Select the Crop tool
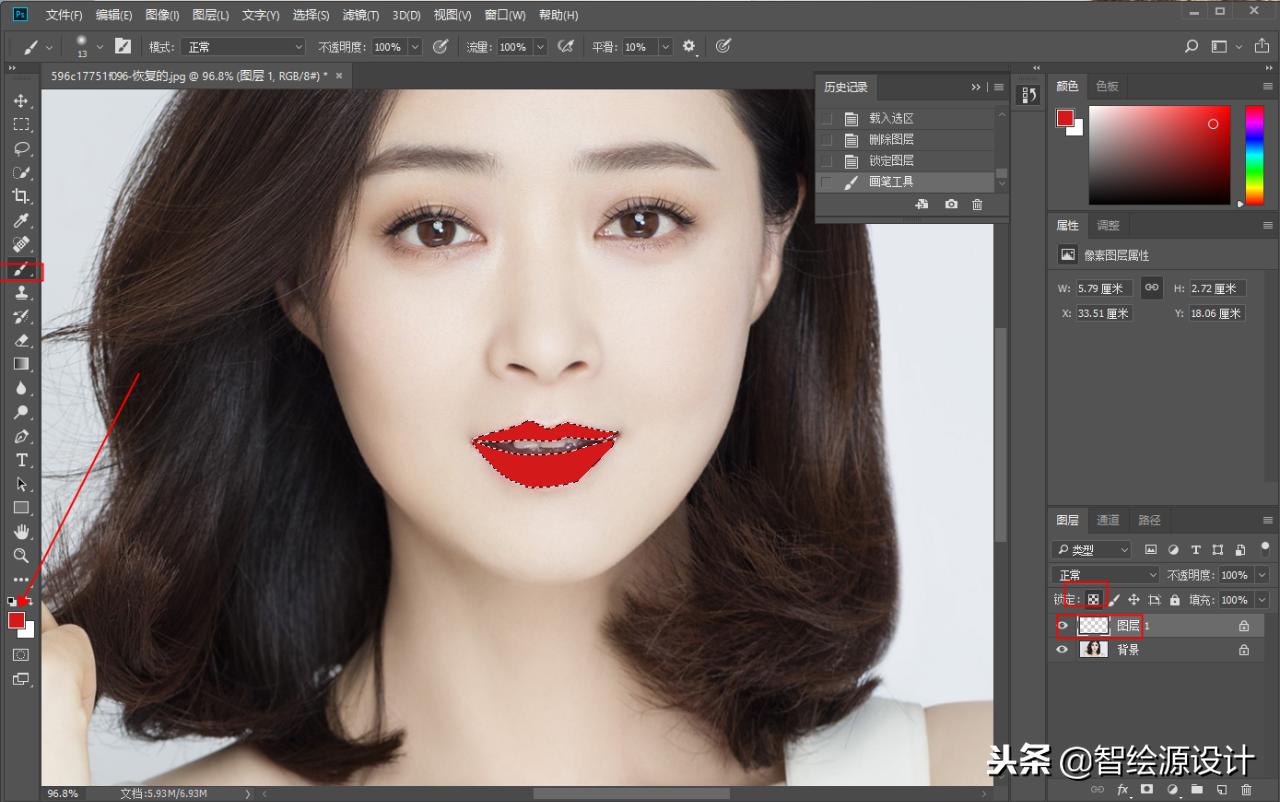 point(22,196)
